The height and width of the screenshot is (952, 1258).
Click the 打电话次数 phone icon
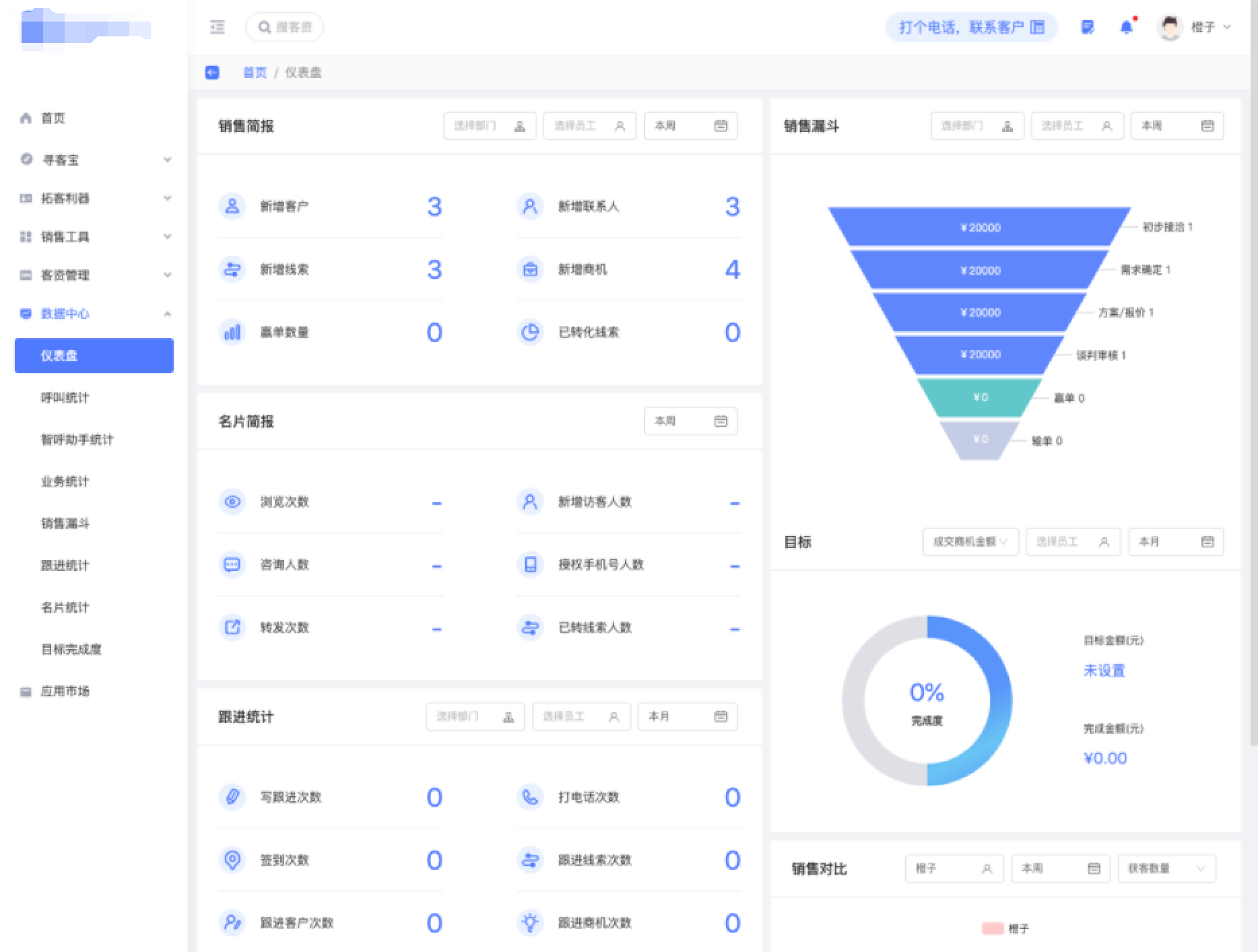pyautogui.click(x=530, y=797)
